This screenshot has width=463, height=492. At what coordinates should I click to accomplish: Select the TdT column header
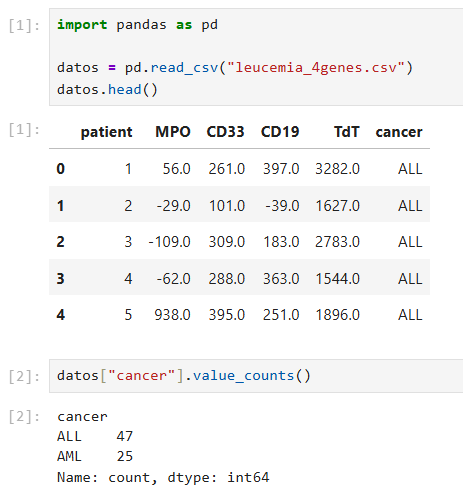[x=347, y=132]
